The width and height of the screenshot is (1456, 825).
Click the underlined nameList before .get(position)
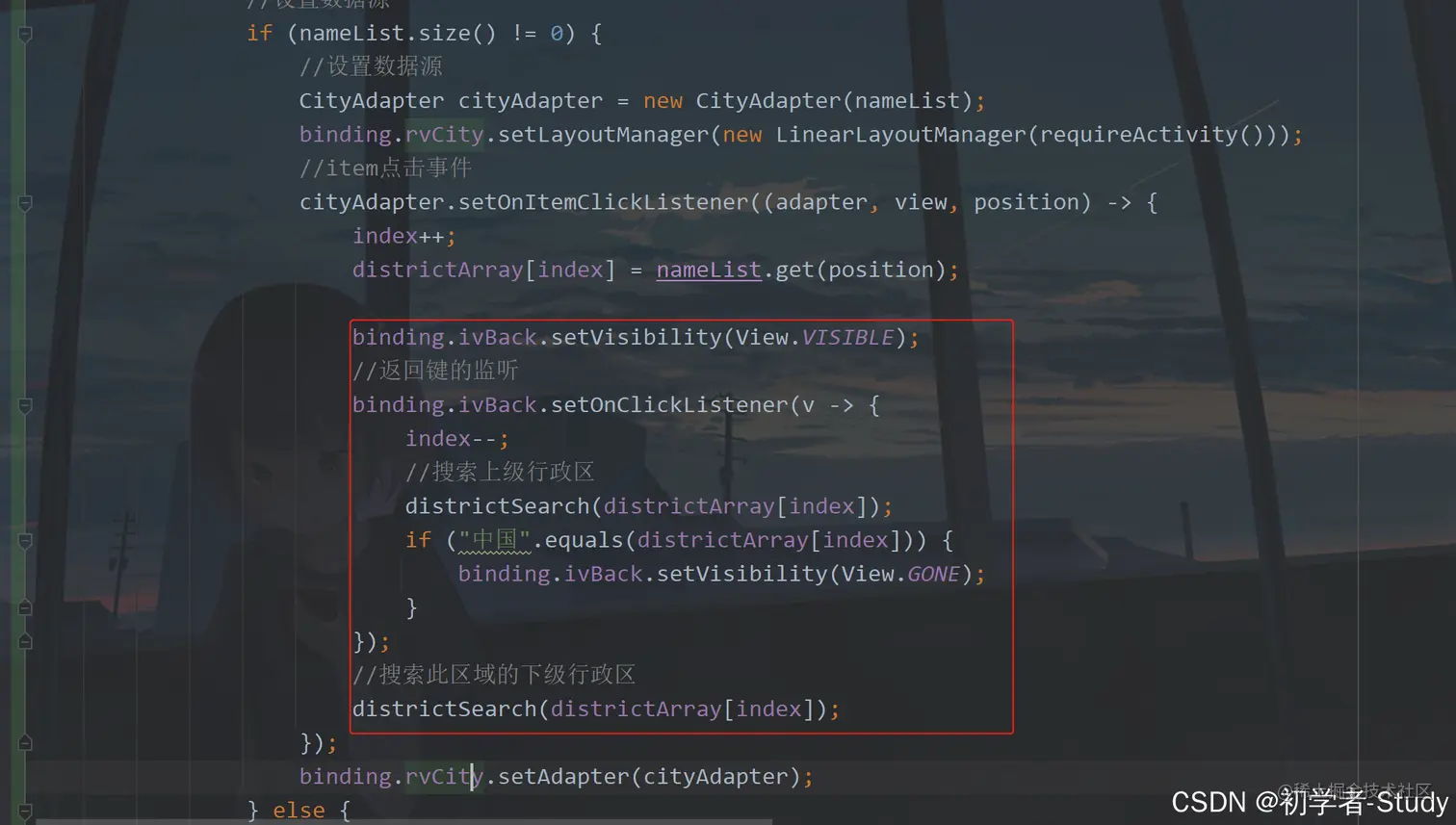click(x=709, y=271)
